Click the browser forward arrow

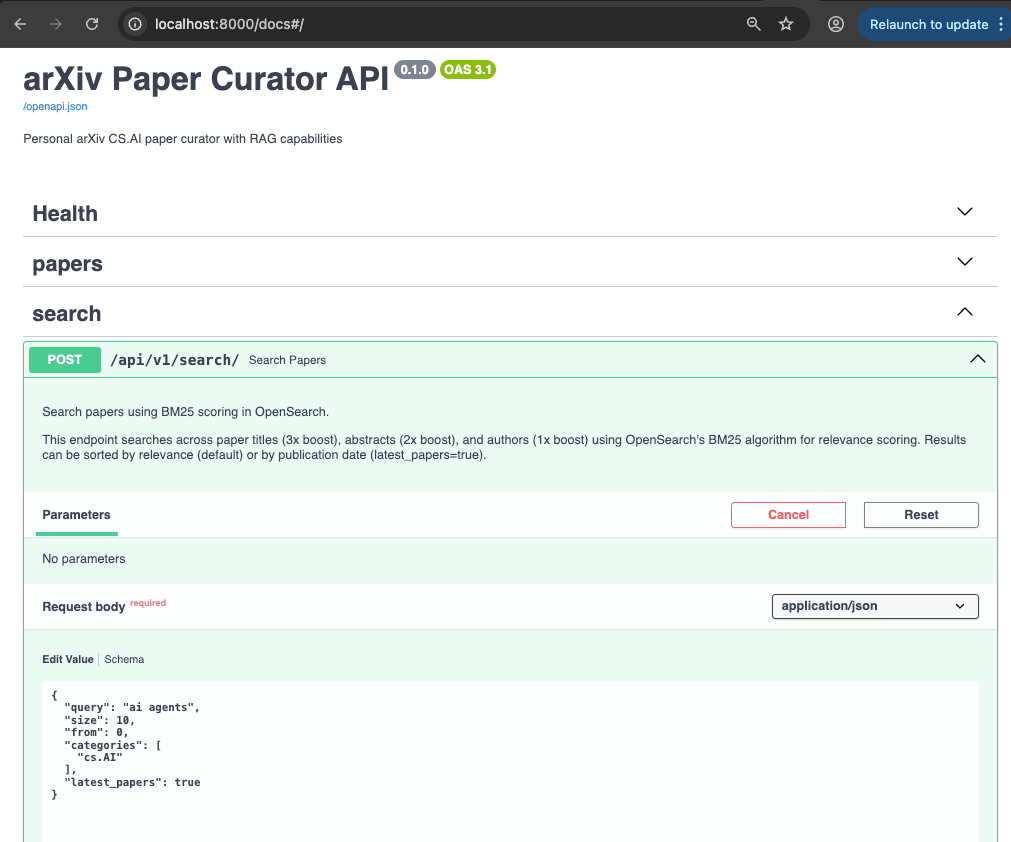click(x=56, y=24)
